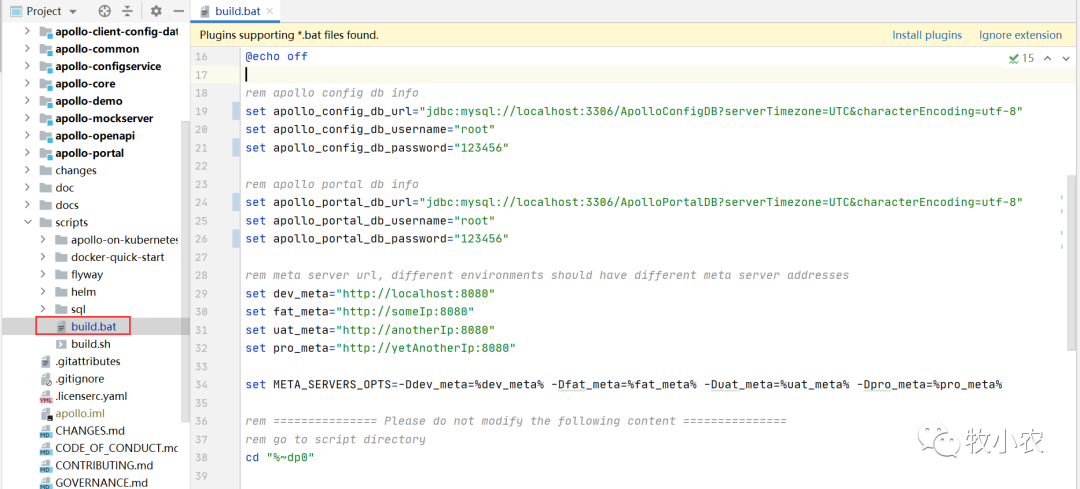The height and width of the screenshot is (489, 1080).
Task: Hide the Project tool window
Action: coord(177,11)
